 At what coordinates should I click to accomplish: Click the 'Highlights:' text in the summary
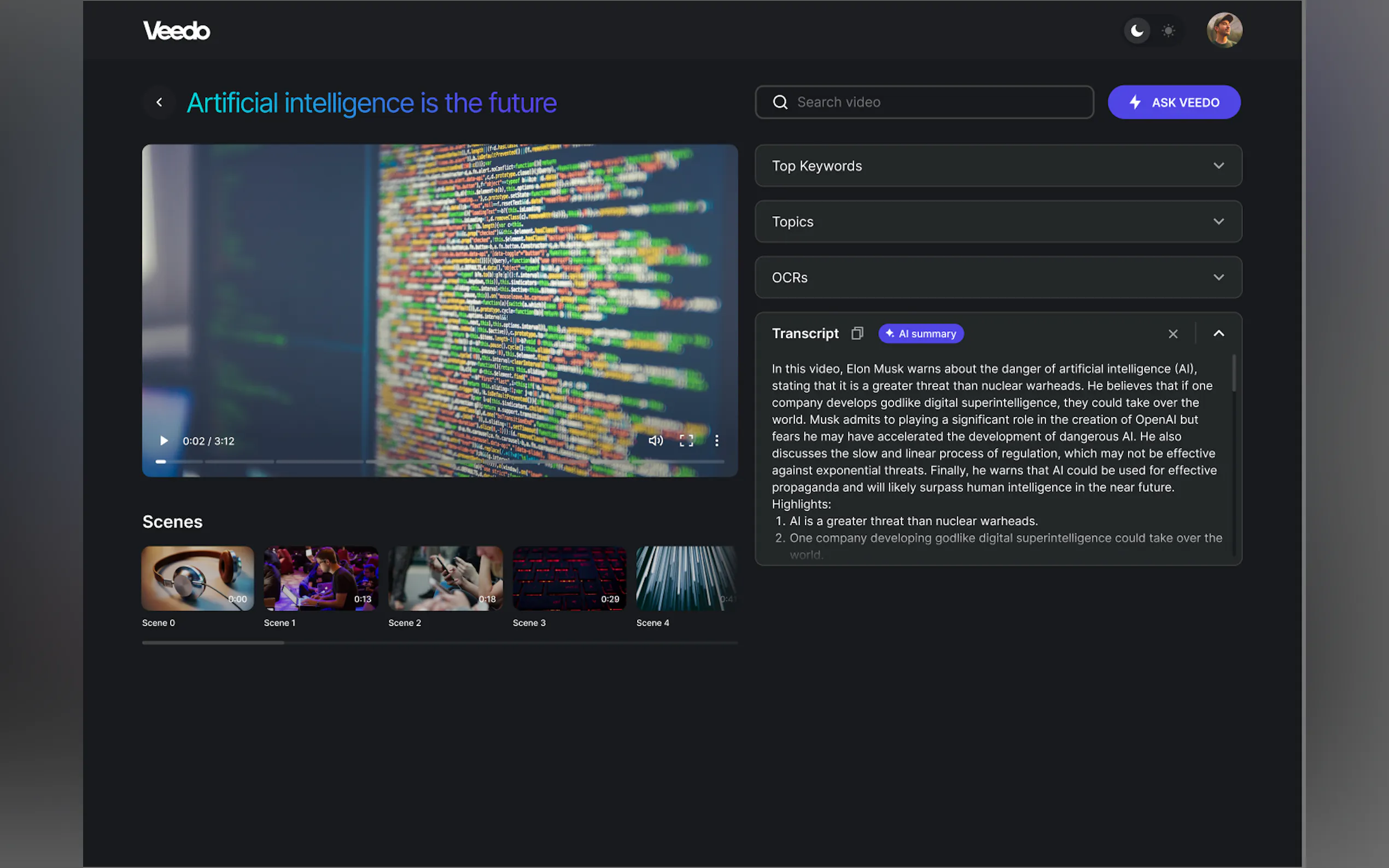click(x=801, y=504)
